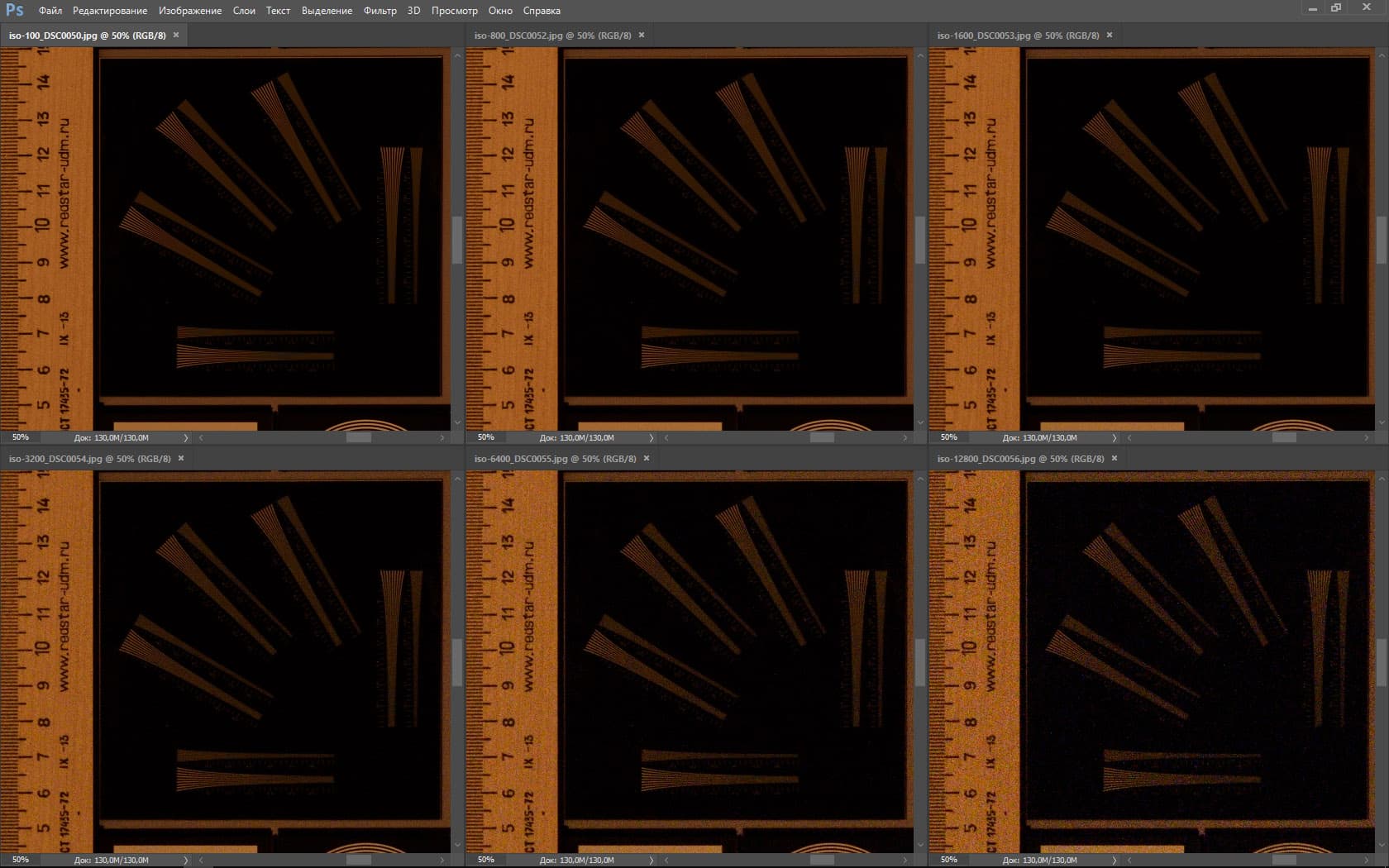Close the iso-12800_DSC0056.jpg document
Image resolution: width=1389 pixels, height=868 pixels.
click(1115, 458)
